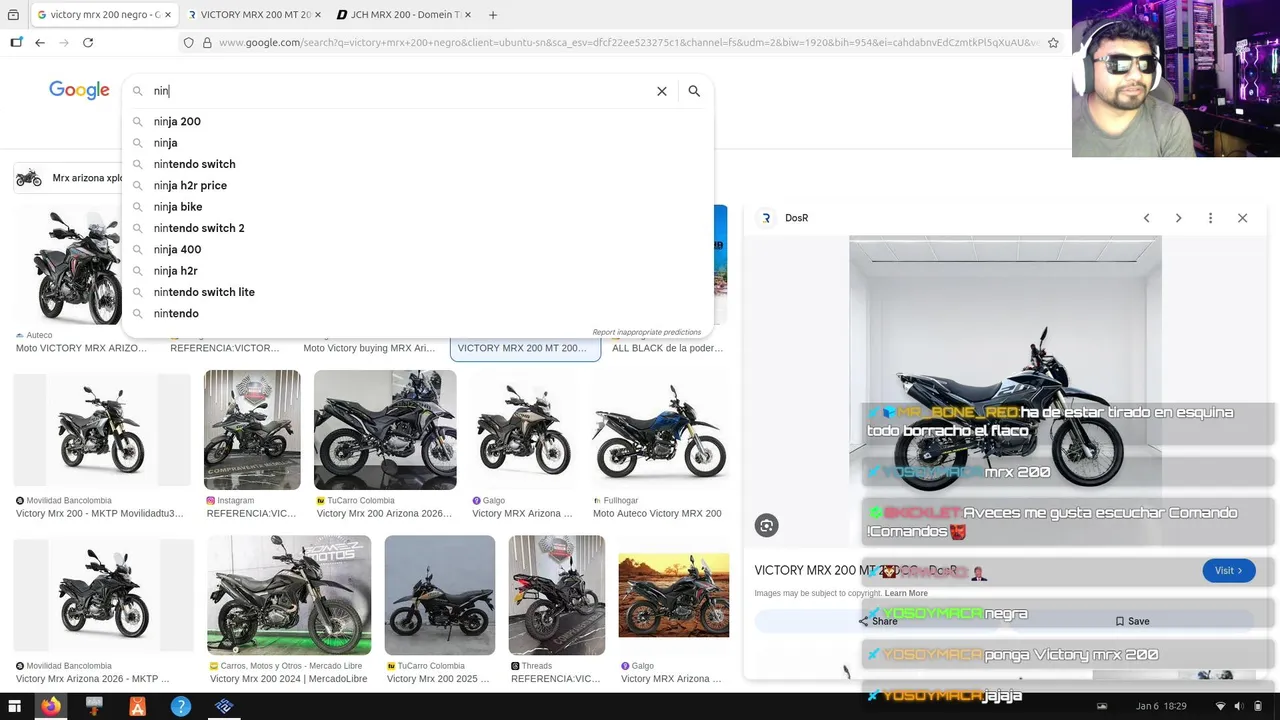Open the Help taskbar icon
This screenshot has width=1280, height=720.
(x=181, y=706)
